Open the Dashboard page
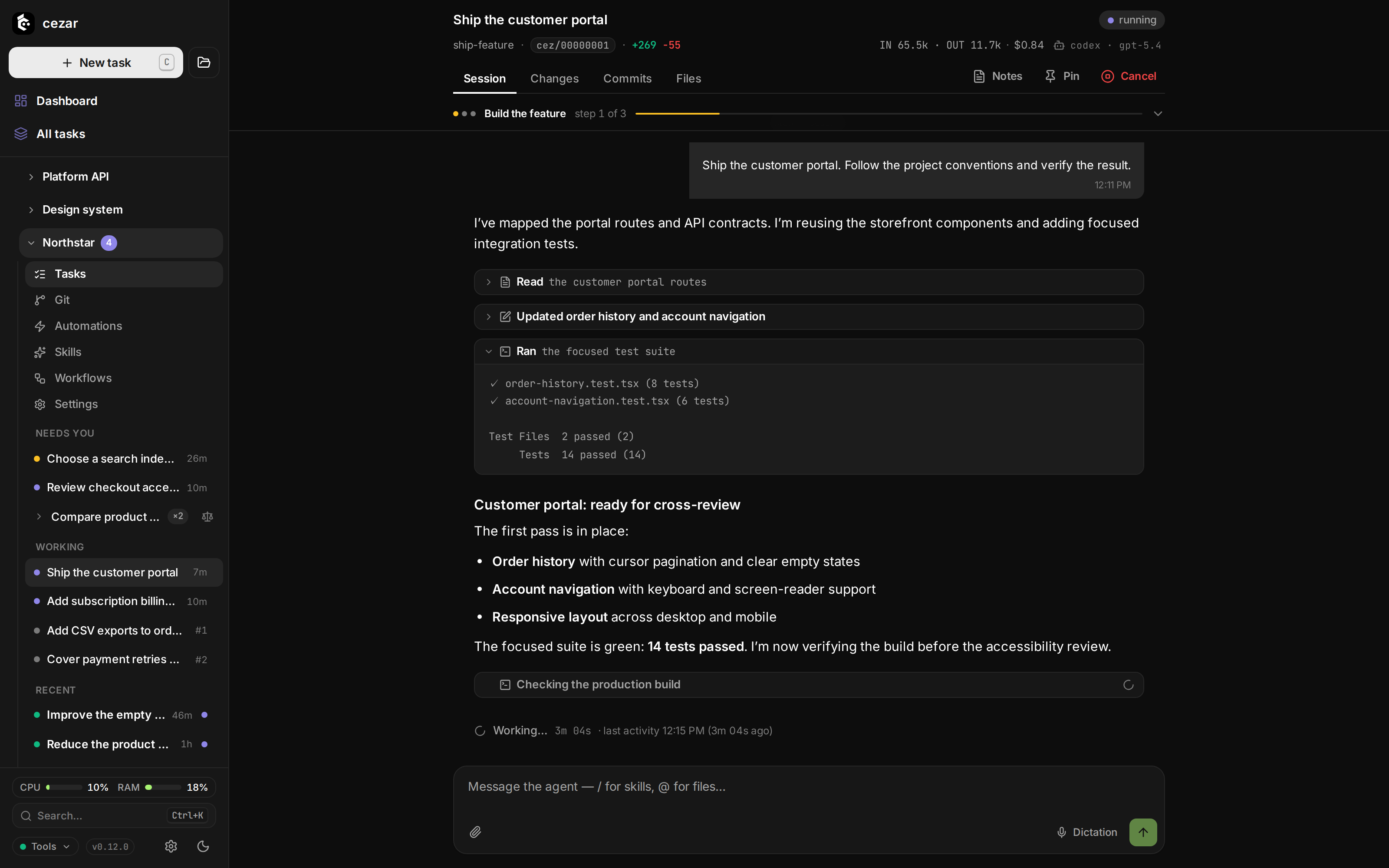1389x868 pixels. [x=115, y=101]
